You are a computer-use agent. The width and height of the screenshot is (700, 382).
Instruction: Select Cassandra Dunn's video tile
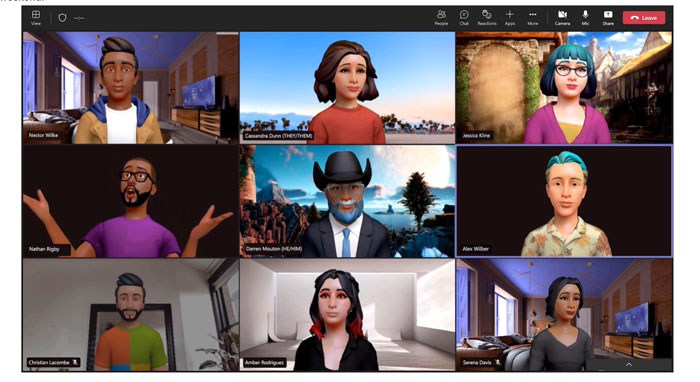(x=347, y=87)
